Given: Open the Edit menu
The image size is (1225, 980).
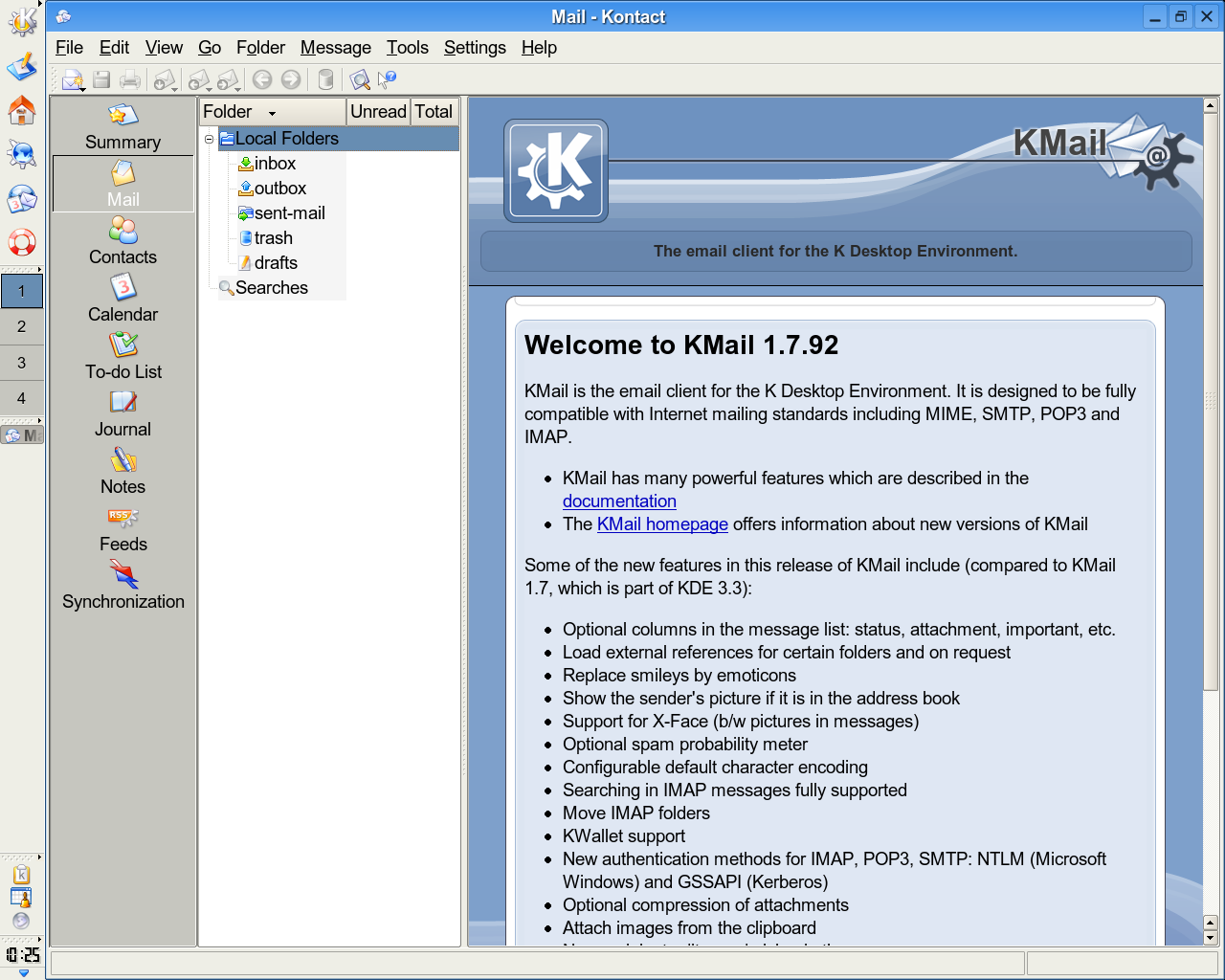Looking at the screenshot, I should click(114, 48).
